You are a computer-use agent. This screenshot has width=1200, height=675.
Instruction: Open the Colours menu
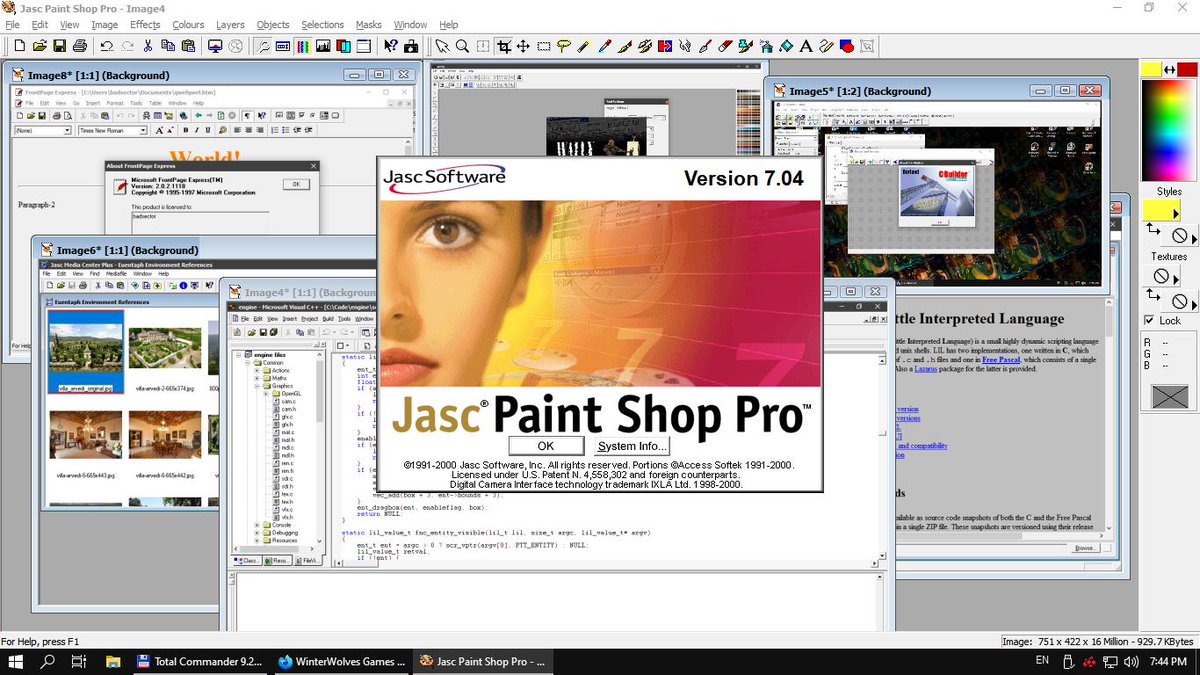point(188,24)
